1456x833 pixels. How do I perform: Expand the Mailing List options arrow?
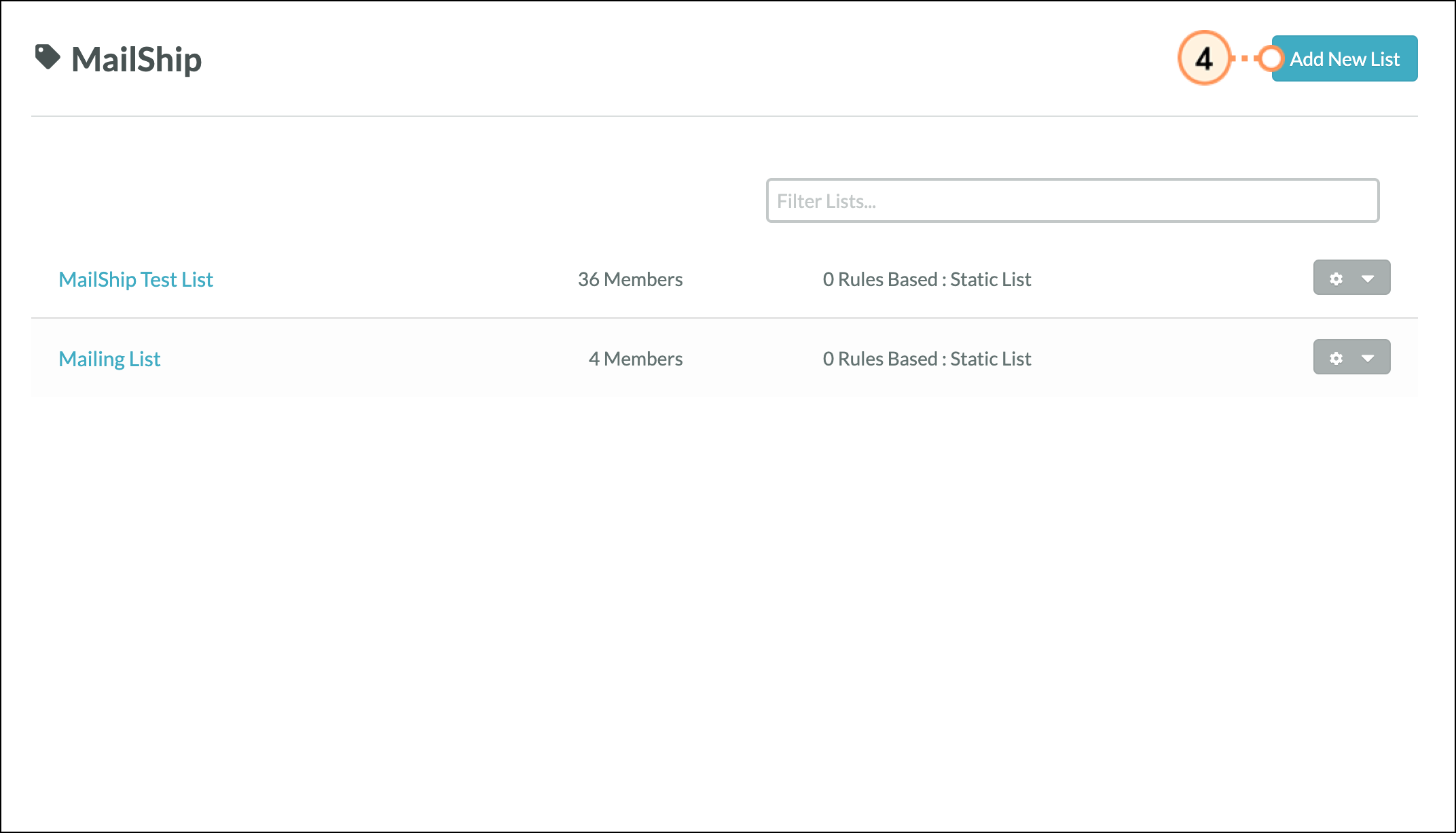tap(1368, 358)
